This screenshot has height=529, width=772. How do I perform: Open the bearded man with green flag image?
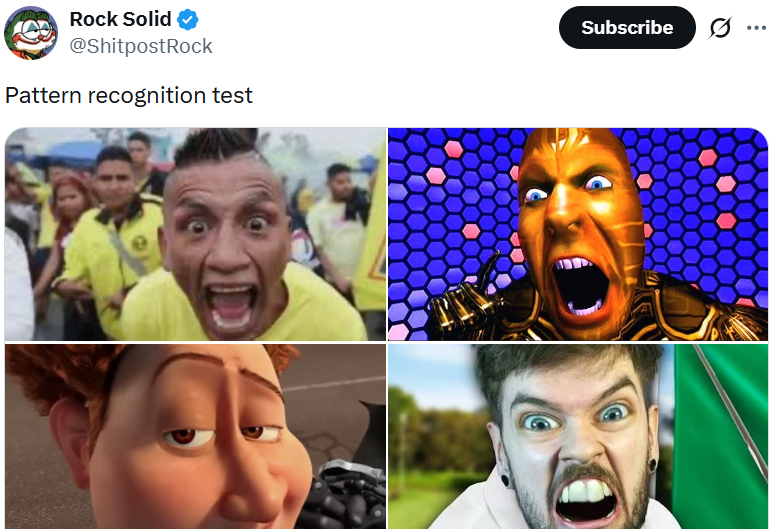578,436
